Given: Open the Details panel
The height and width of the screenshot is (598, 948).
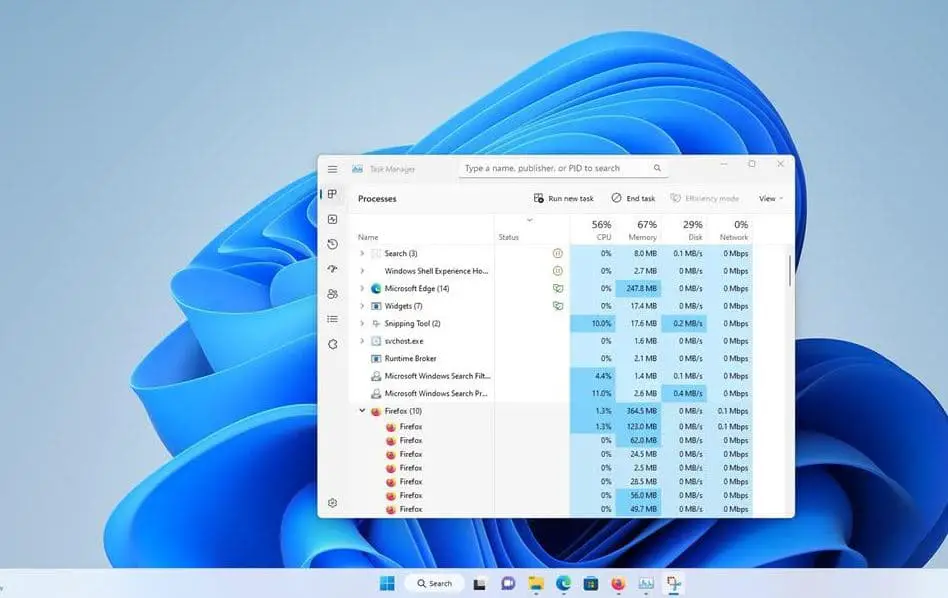Looking at the screenshot, I should (332, 319).
